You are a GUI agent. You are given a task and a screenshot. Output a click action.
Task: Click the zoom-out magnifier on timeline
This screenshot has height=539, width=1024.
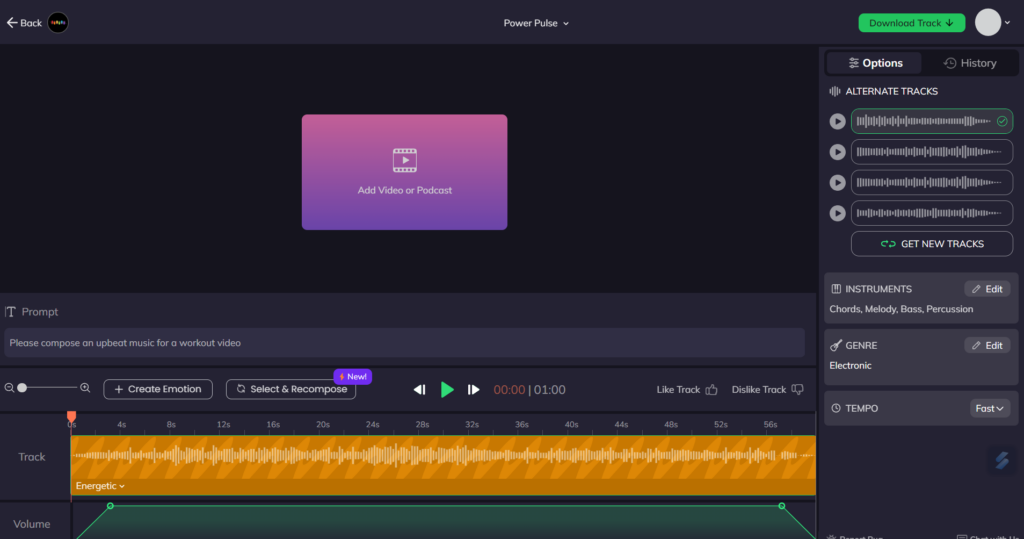9,388
